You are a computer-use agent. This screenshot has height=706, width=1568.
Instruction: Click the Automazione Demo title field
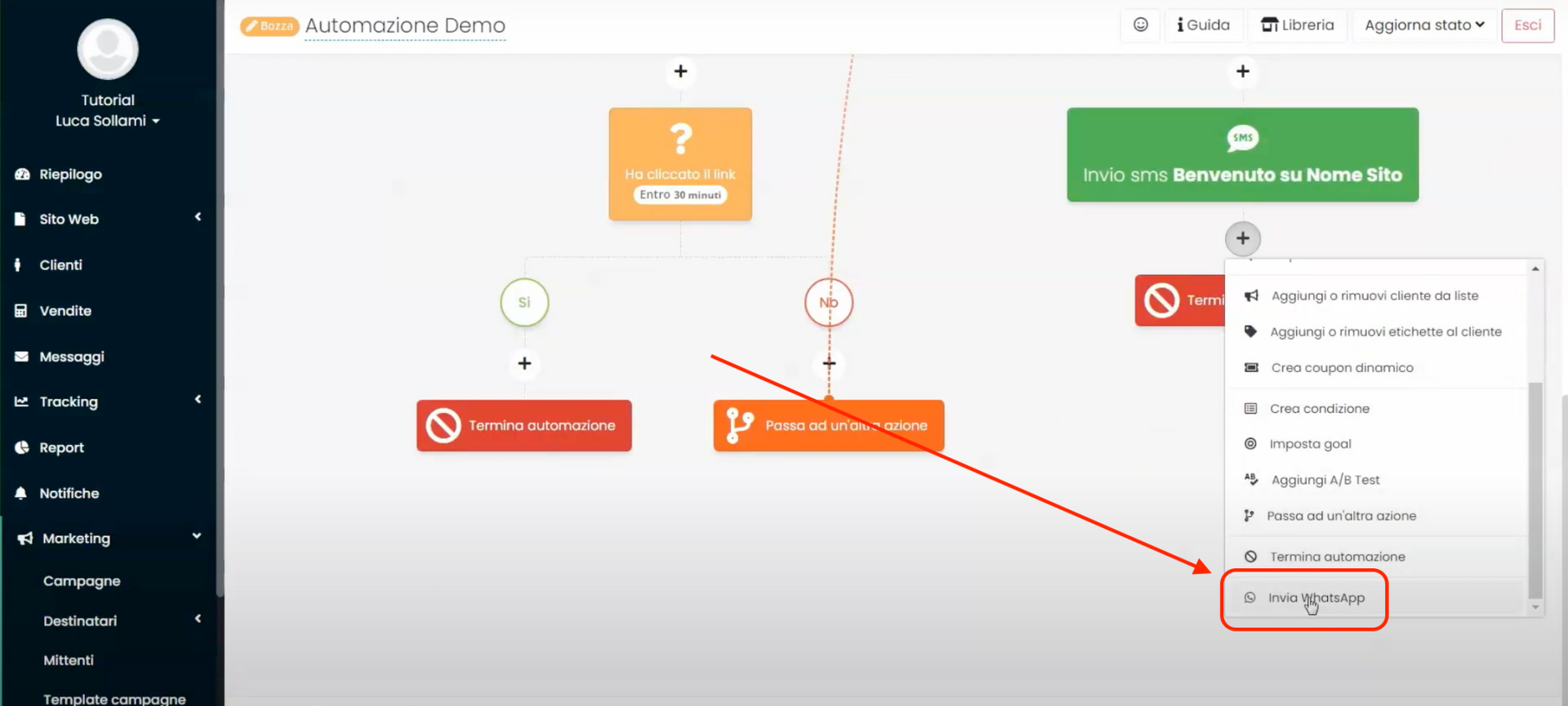pyautogui.click(x=405, y=26)
